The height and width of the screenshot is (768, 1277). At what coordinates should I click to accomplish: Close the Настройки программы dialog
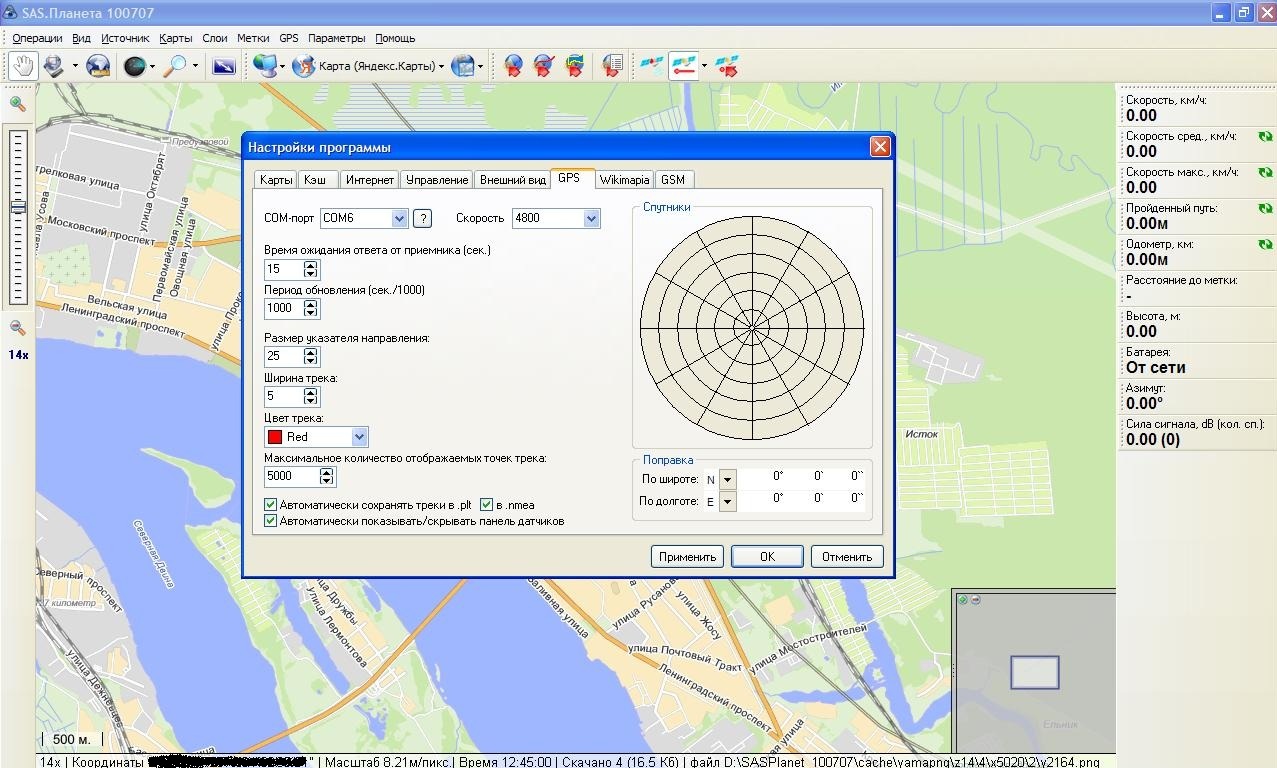(x=880, y=147)
